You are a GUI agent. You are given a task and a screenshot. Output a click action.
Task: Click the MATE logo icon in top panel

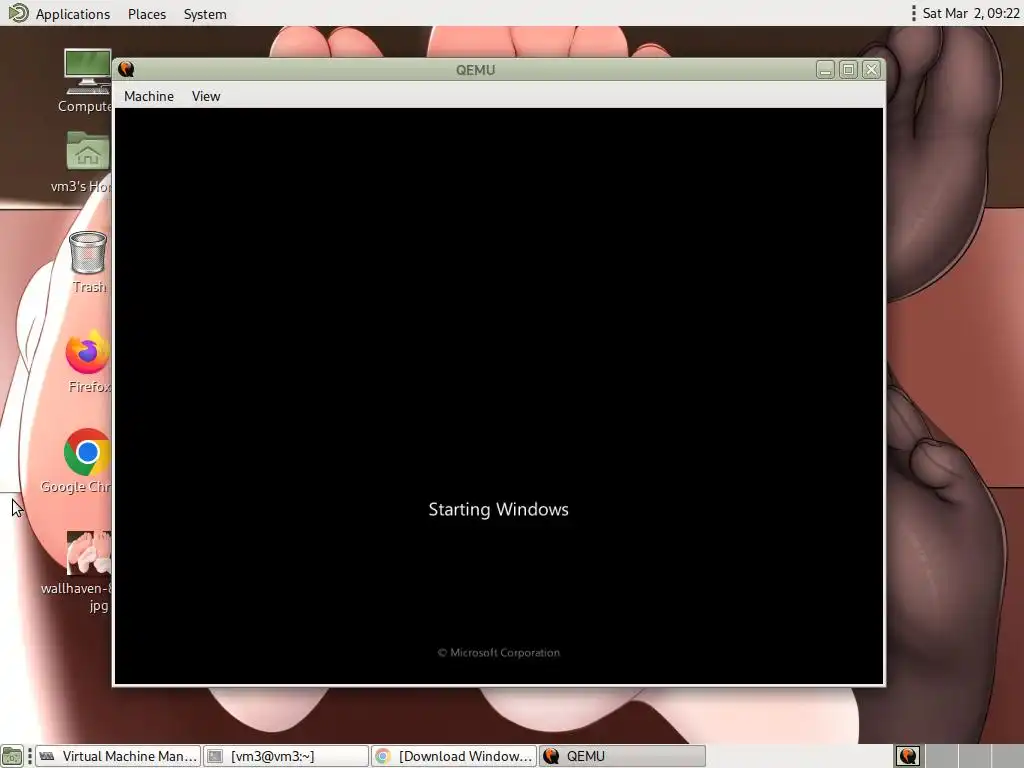click(18, 13)
